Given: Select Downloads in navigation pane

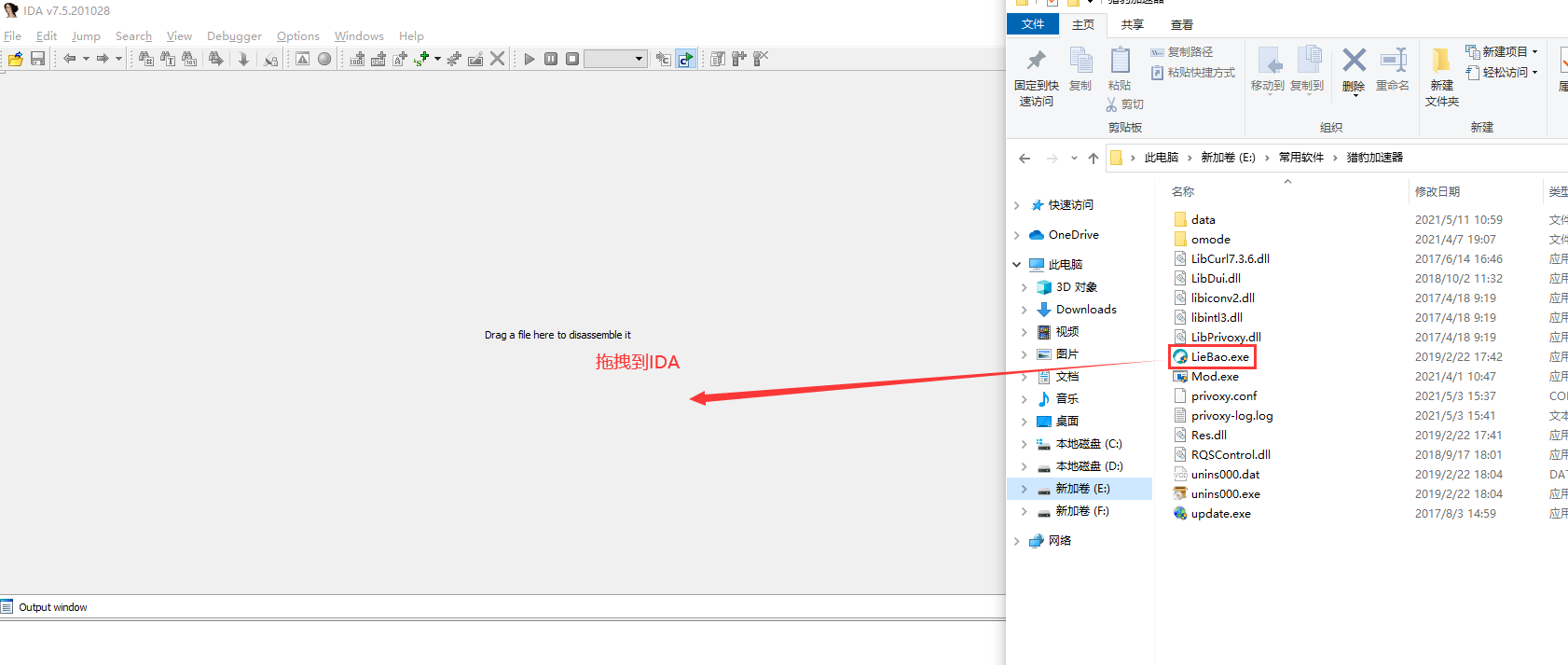Looking at the screenshot, I should (1086, 310).
